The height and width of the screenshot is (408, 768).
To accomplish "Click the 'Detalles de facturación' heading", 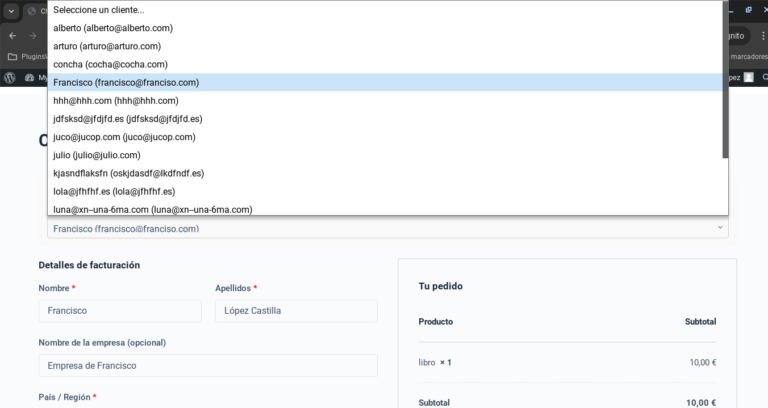I will pyautogui.click(x=89, y=265).
